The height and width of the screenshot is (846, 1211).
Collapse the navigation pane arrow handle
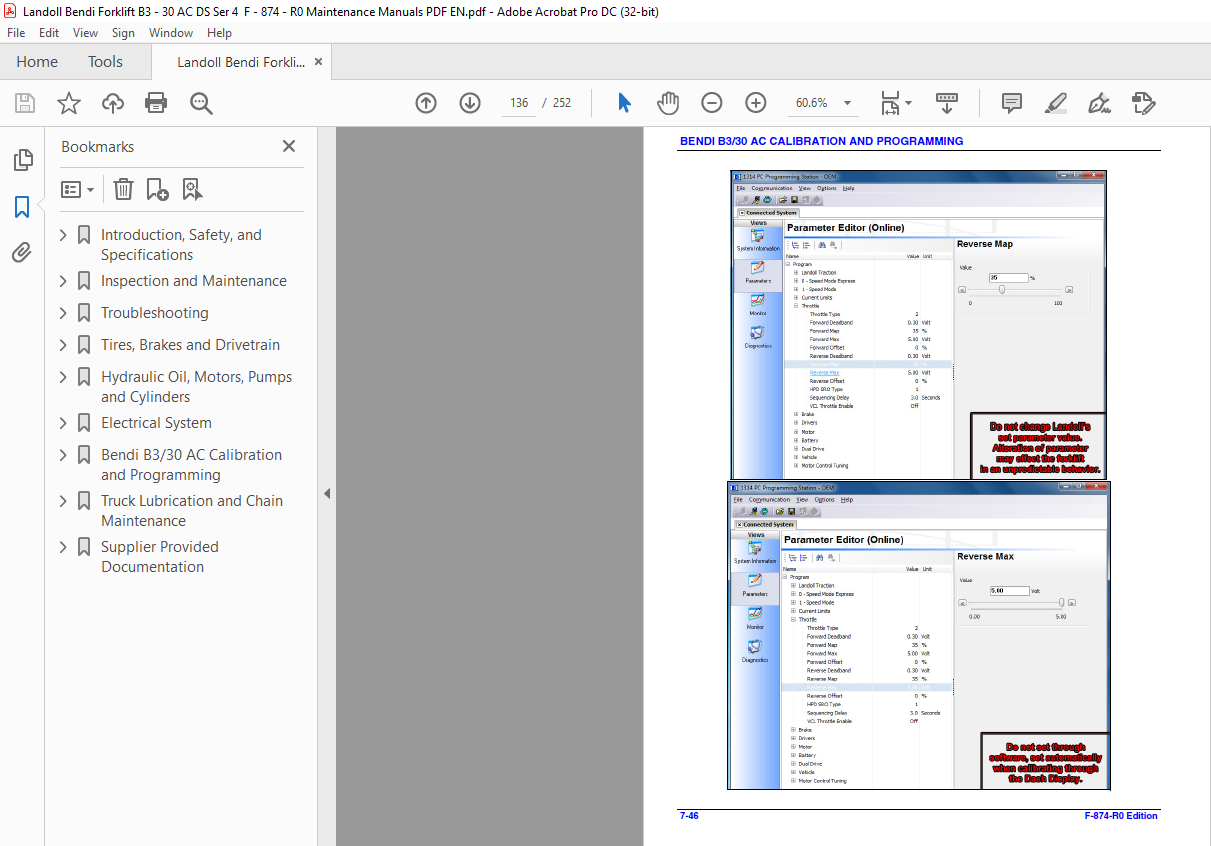(x=326, y=493)
